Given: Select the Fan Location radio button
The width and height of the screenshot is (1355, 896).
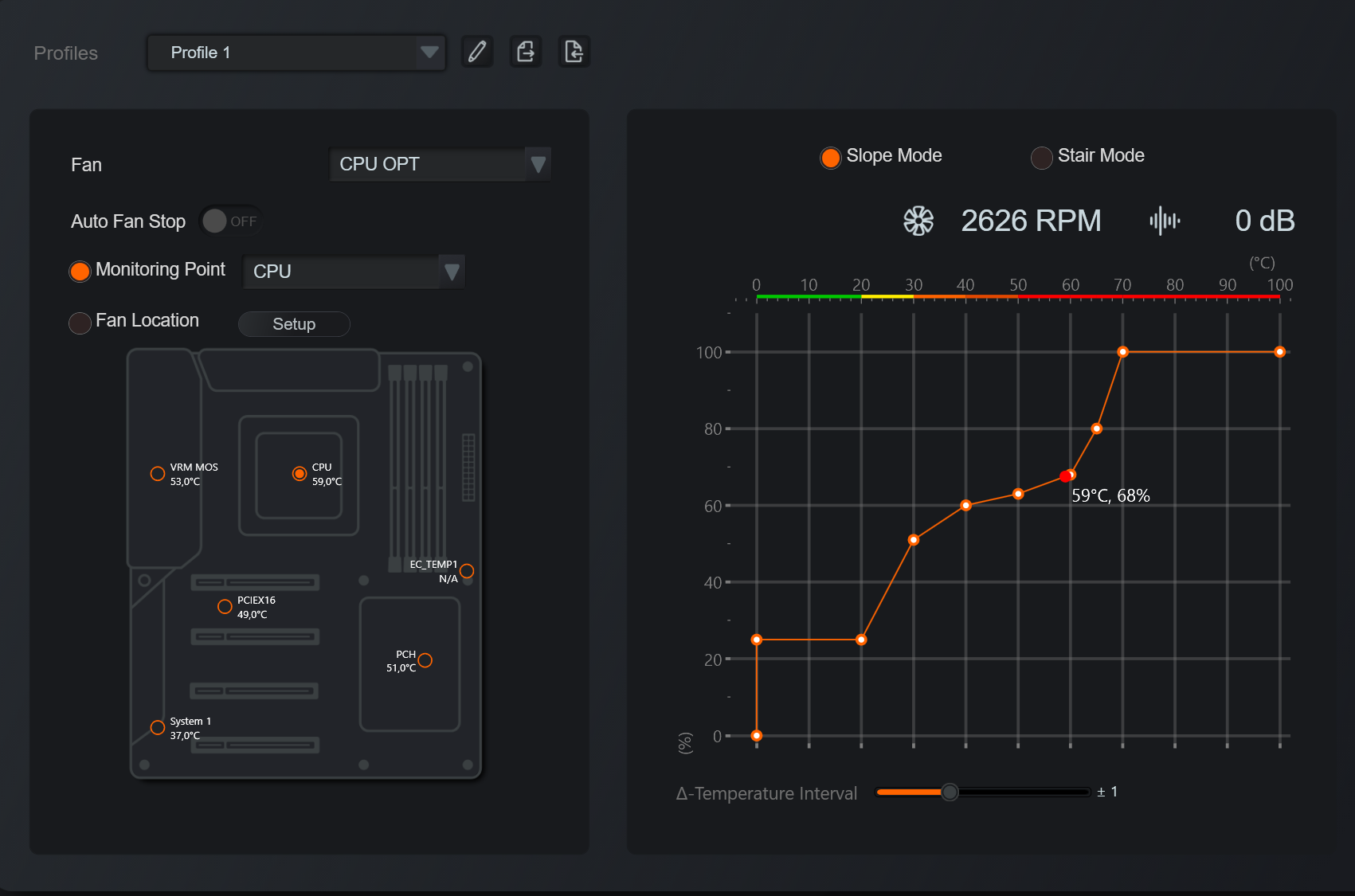Looking at the screenshot, I should (80, 323).
